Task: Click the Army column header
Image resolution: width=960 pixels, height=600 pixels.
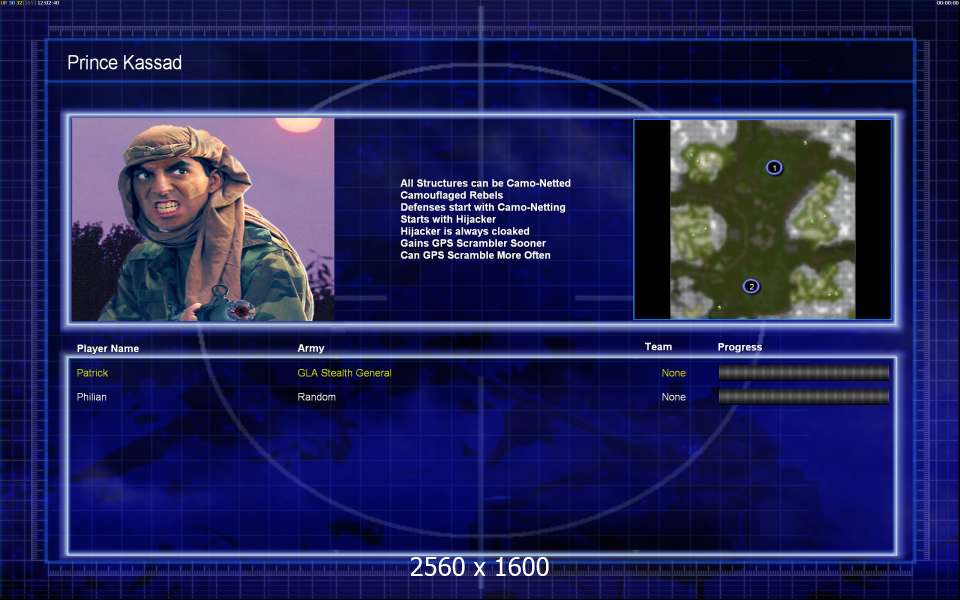Action: tap(311, 348)
